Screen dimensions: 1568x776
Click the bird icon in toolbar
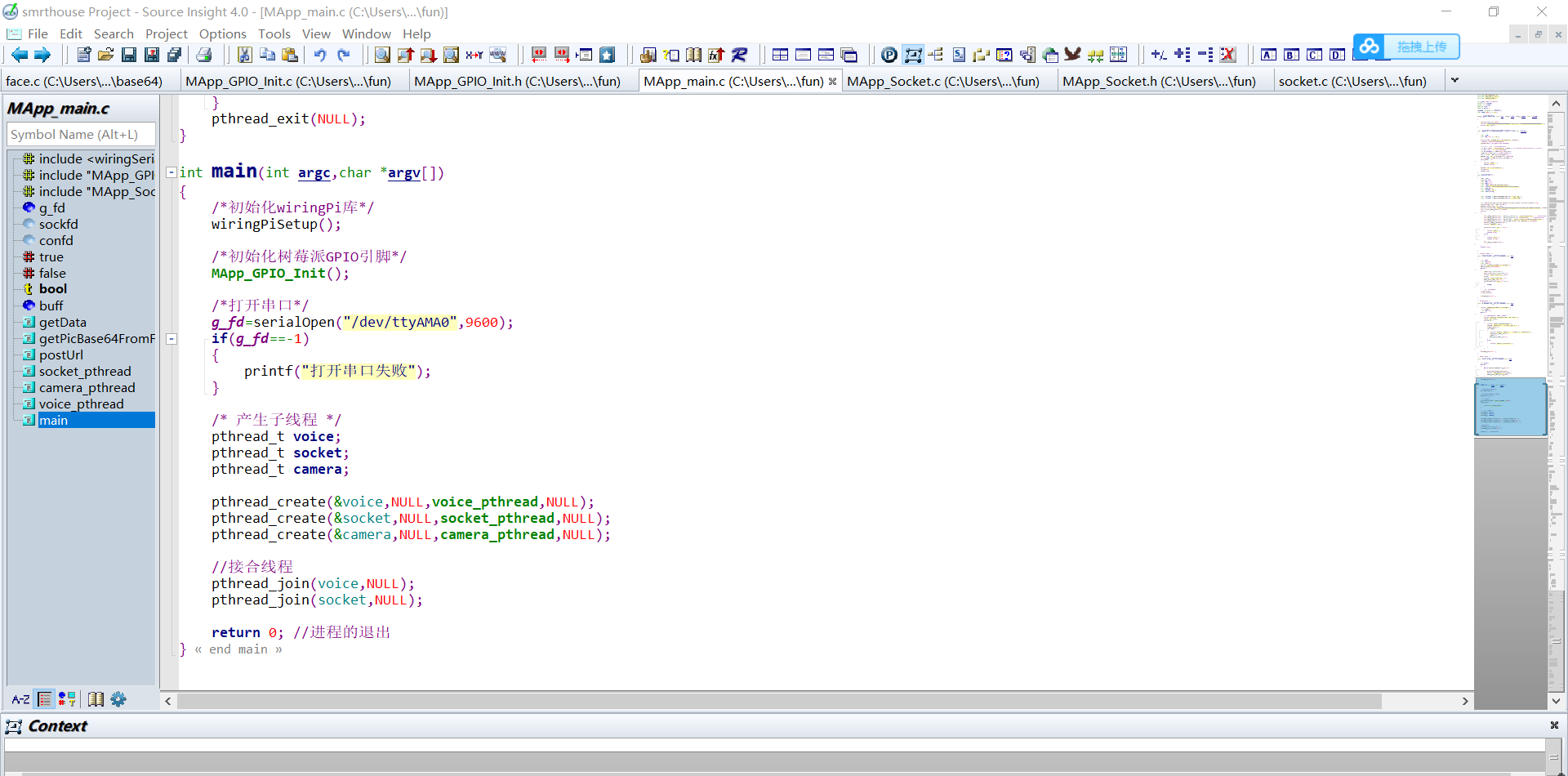(1073, 55)
